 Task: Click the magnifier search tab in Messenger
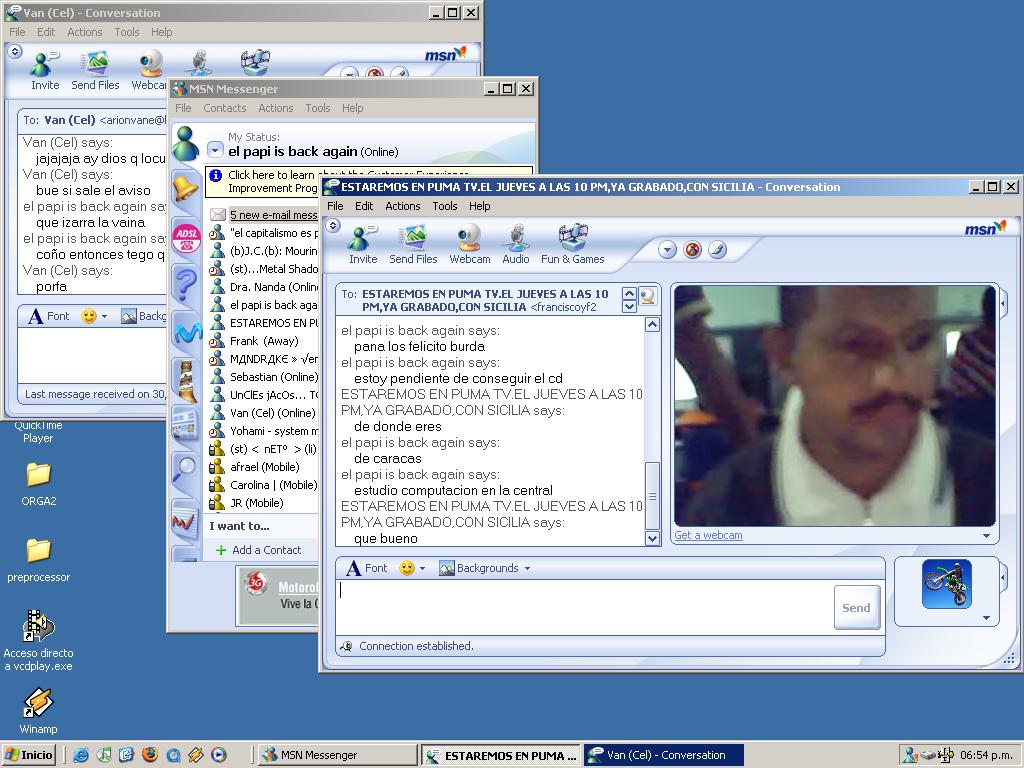(185, 469)
